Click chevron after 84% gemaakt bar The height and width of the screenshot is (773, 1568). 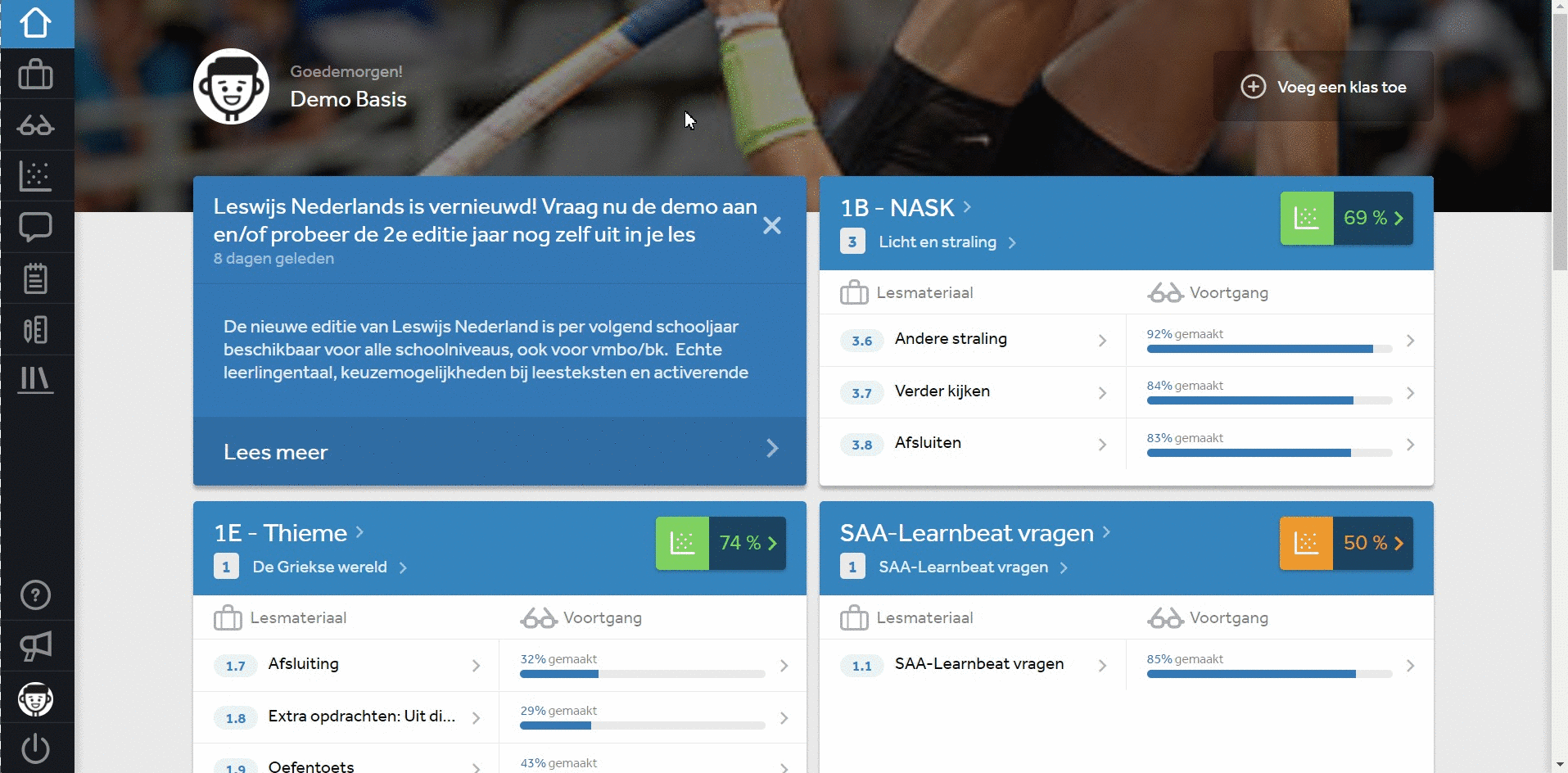pos(1410,393)
